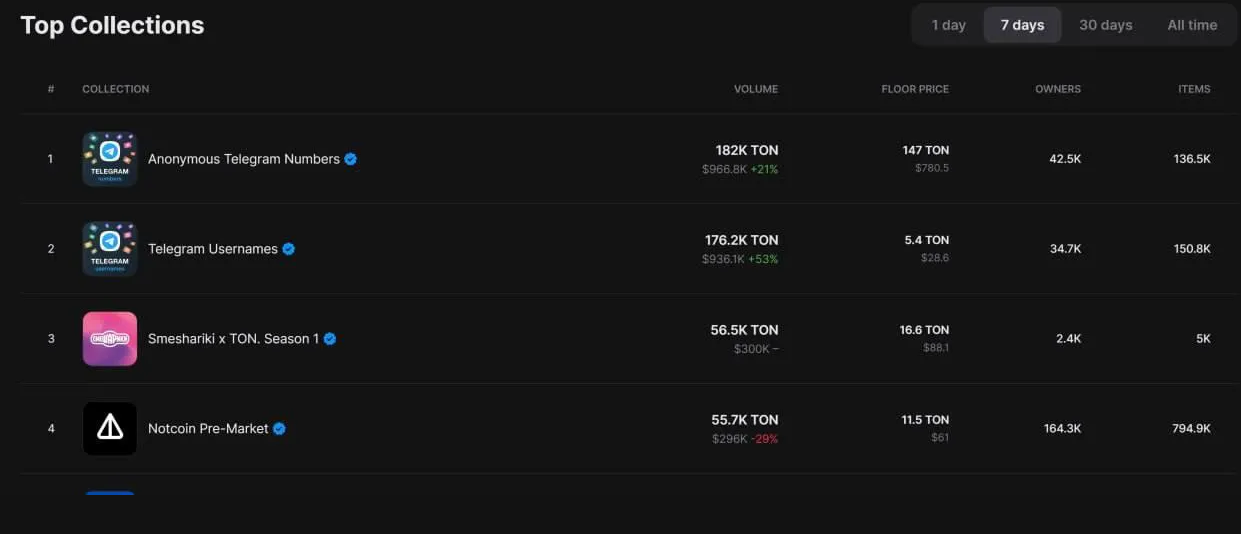Click the Notcoin Pre-Market triangle logo
The height and width of the screenshot is (534, 1241).
click(110, 429)
